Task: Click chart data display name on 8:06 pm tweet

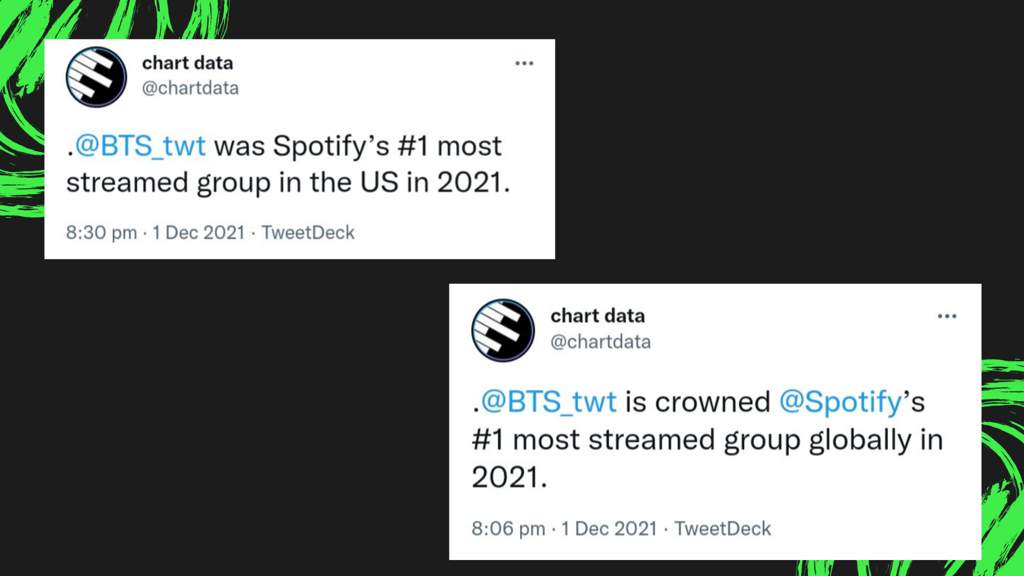Action: (598, 315)
